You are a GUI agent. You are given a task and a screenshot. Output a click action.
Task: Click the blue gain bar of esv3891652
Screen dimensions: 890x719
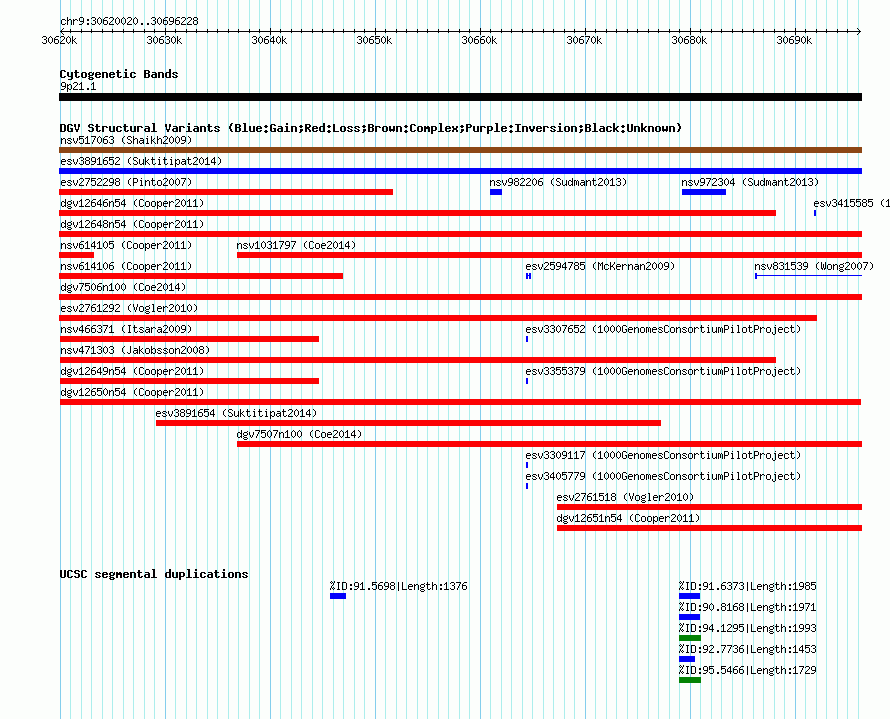point(460,171)
